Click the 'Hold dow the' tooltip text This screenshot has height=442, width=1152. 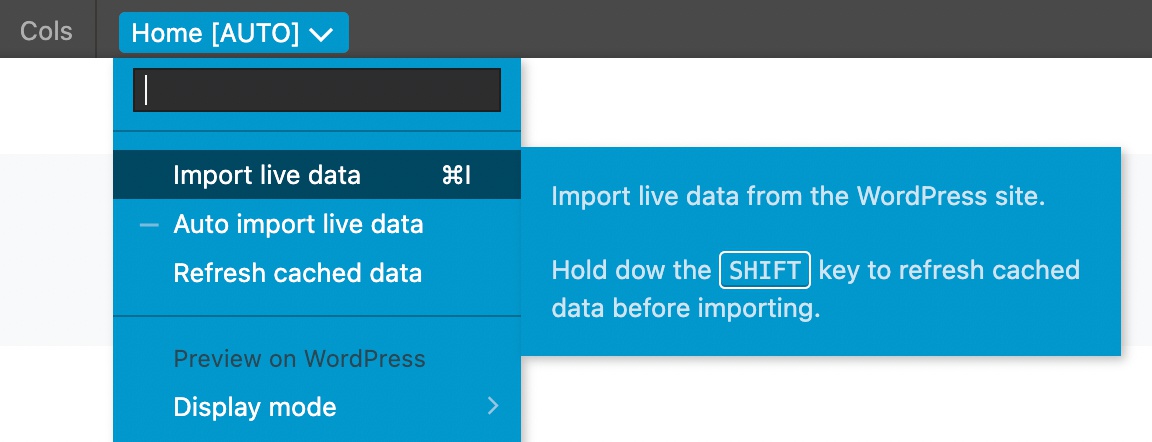point(631,270)
